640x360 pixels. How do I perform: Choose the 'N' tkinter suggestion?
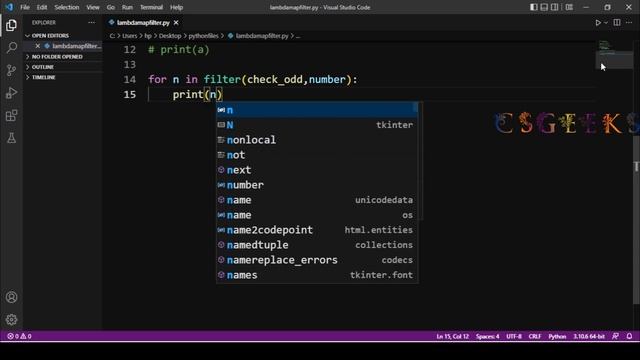click(x=317, y=125)
